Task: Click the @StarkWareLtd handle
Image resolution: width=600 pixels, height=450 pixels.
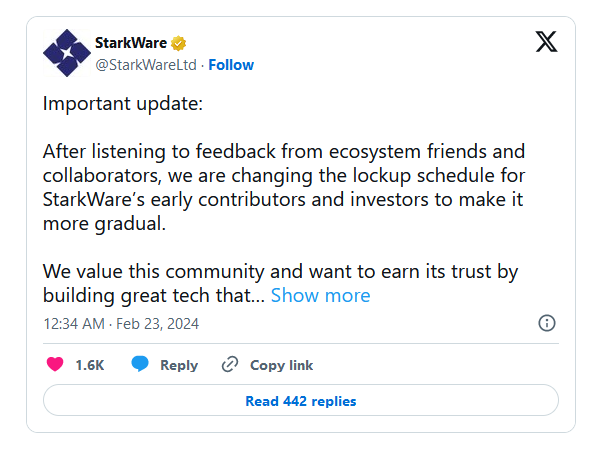Action: pos(146,65)
